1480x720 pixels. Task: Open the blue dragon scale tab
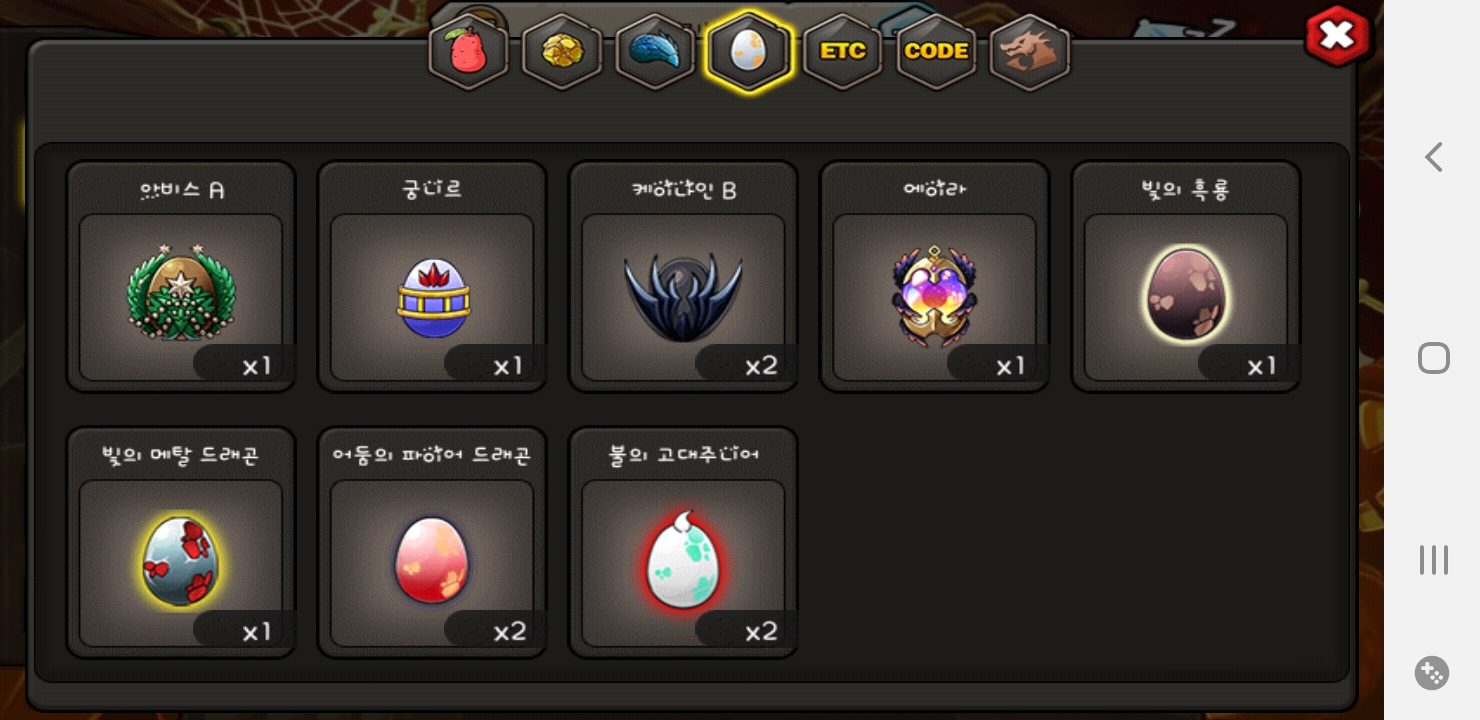point(655,52)
